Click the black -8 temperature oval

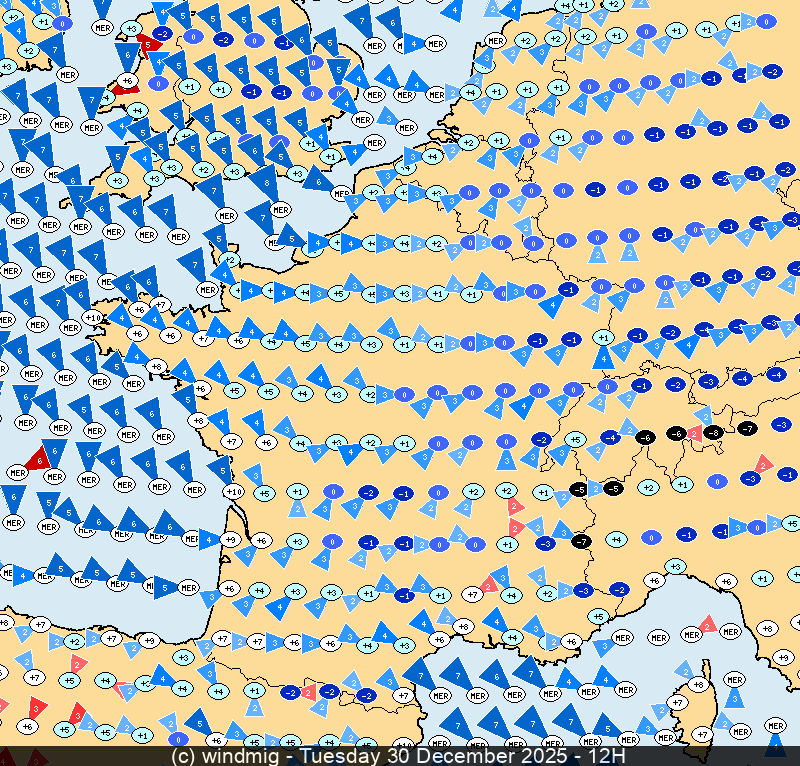(x=712, y=432)
